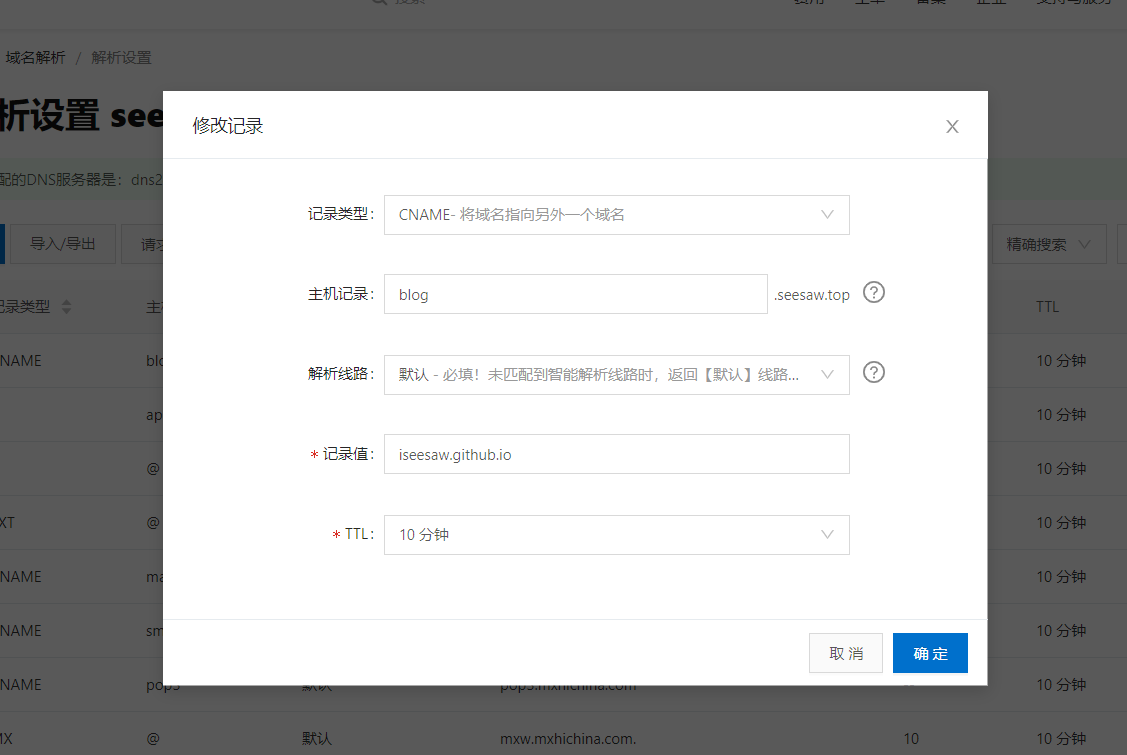
Task: Open the 解析线路 dropdown showing 默认
Action: [x=600, y=374]
